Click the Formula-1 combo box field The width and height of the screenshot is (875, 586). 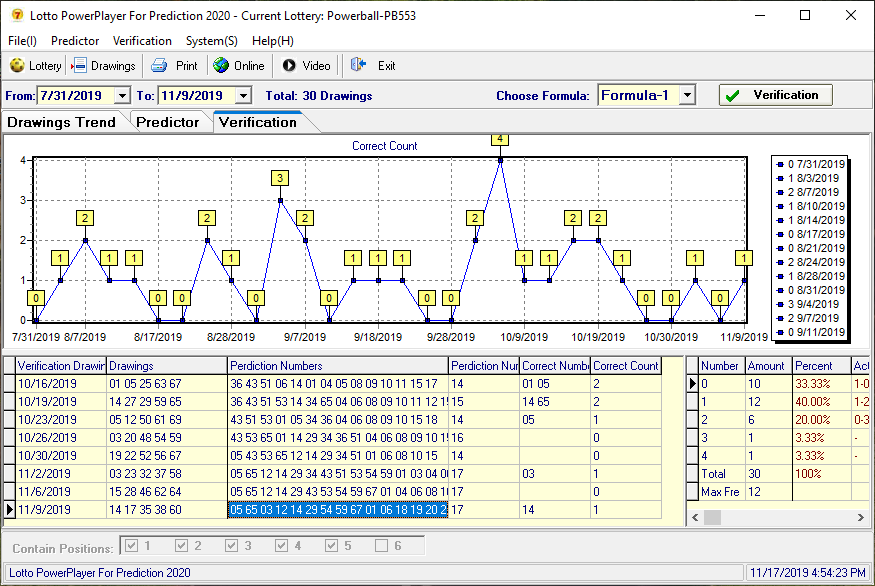[639, 95]
